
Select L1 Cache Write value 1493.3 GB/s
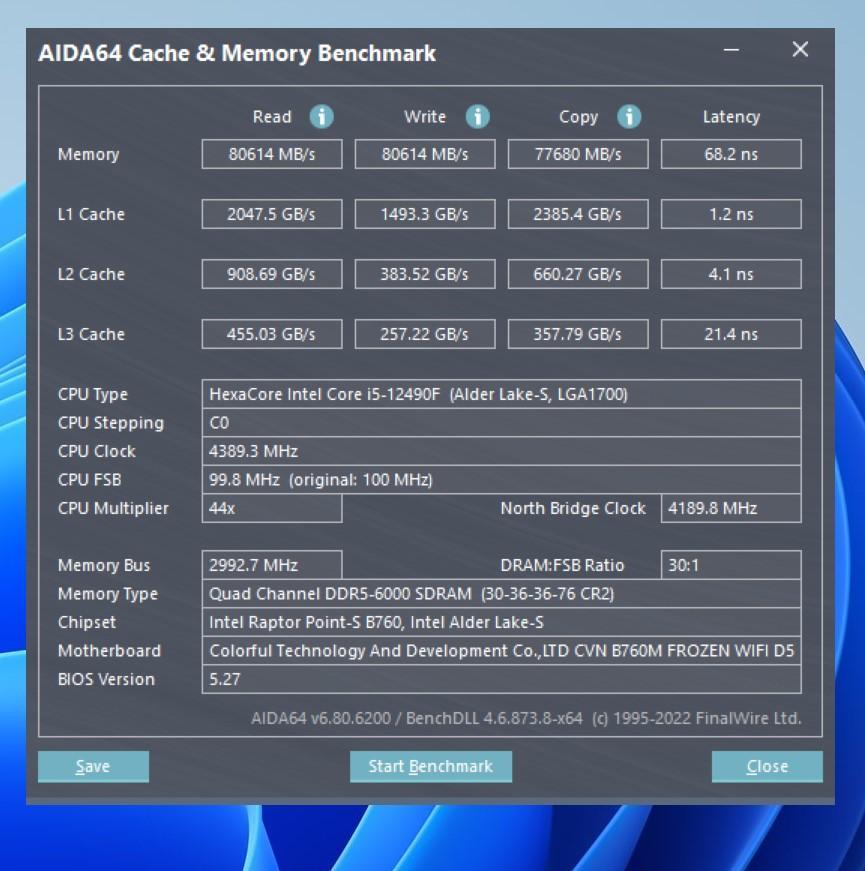(425, 214)
